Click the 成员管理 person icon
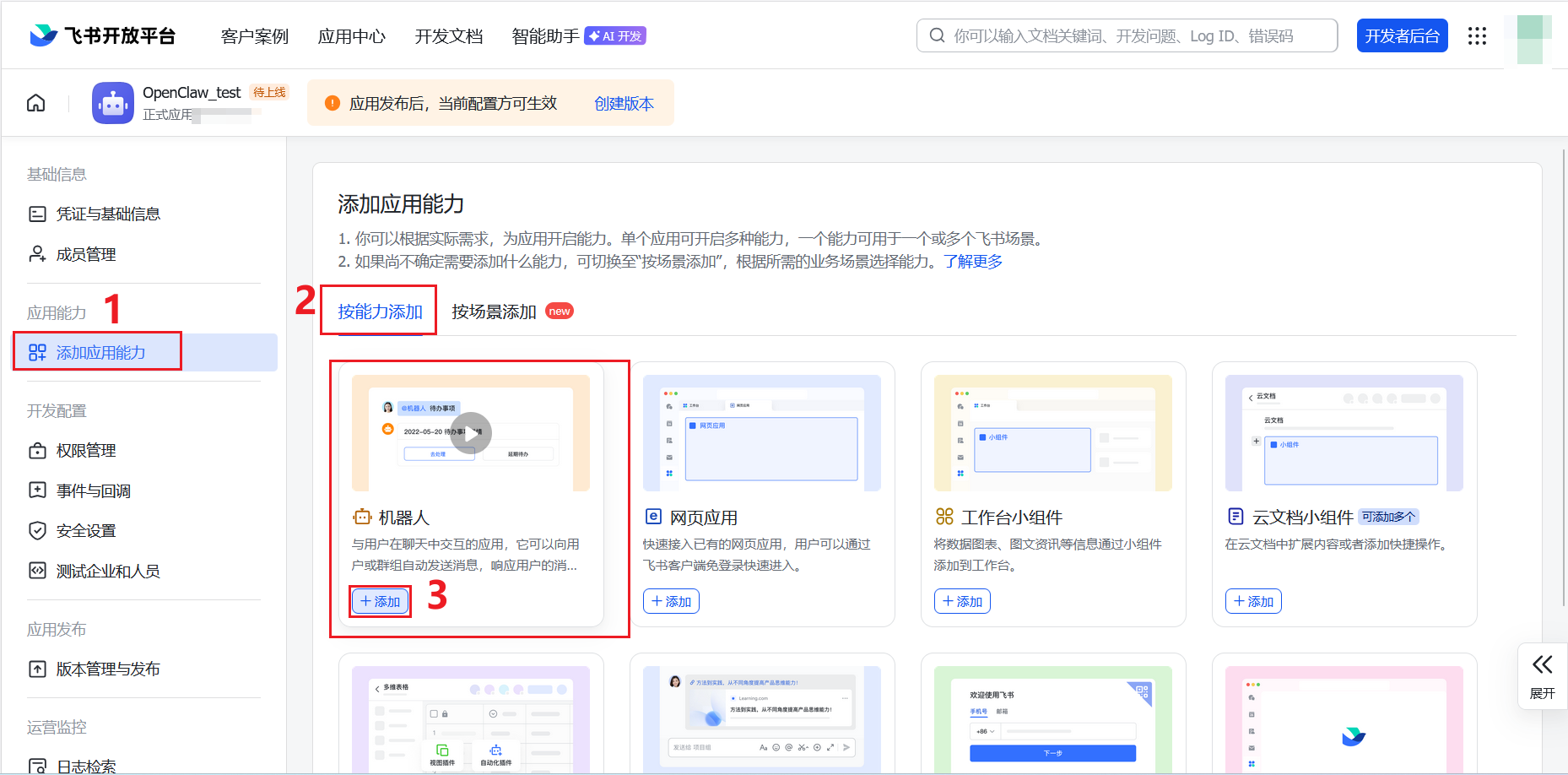Viewport: 1568px width, 775px height. click(x=37, y=254)
